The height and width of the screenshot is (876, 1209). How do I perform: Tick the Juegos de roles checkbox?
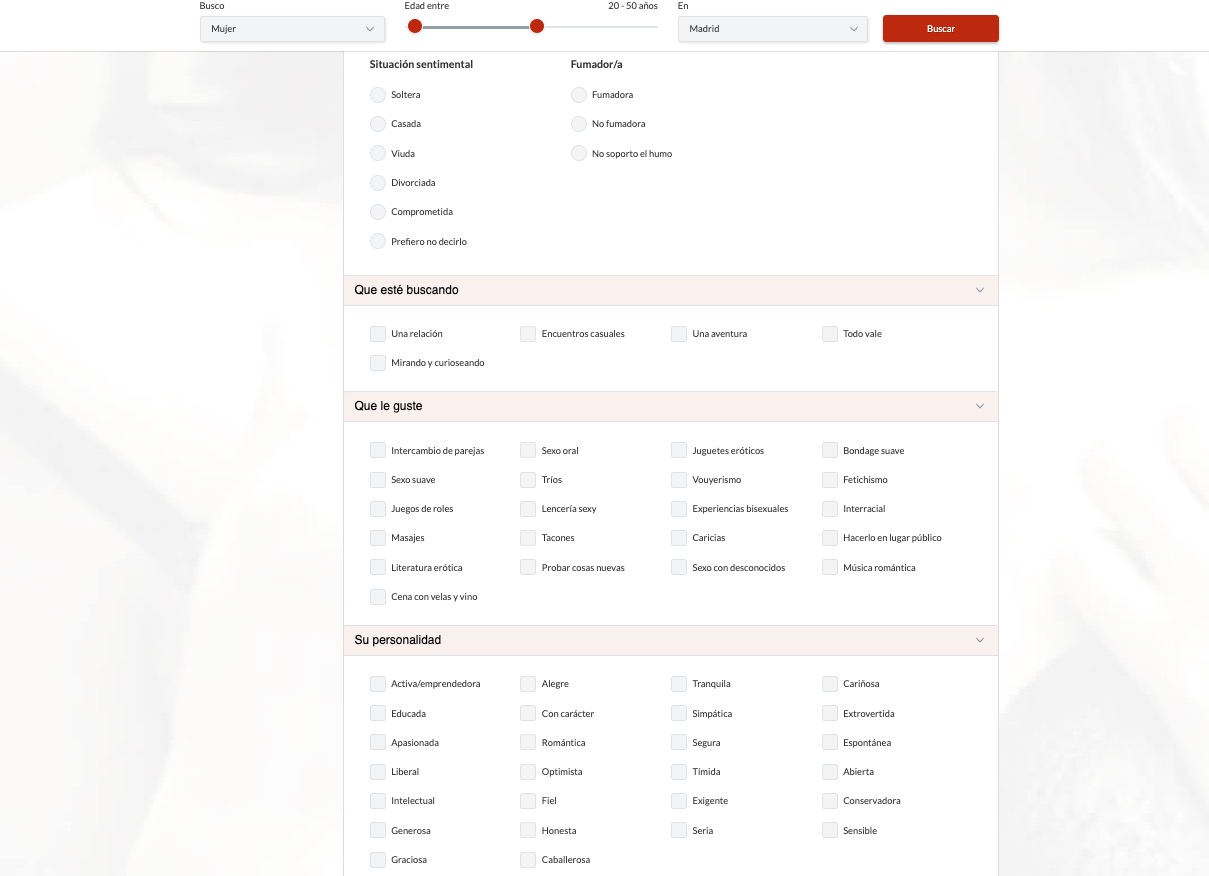[x=378, y=509]
